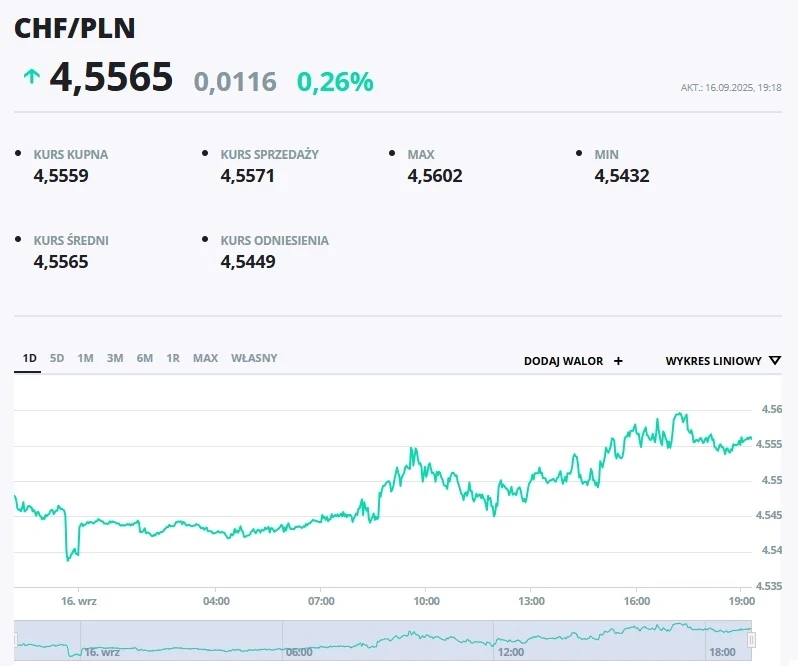Switch to the 6M range tab
This screenshot has width=798, height=666.
pos(145,358)
